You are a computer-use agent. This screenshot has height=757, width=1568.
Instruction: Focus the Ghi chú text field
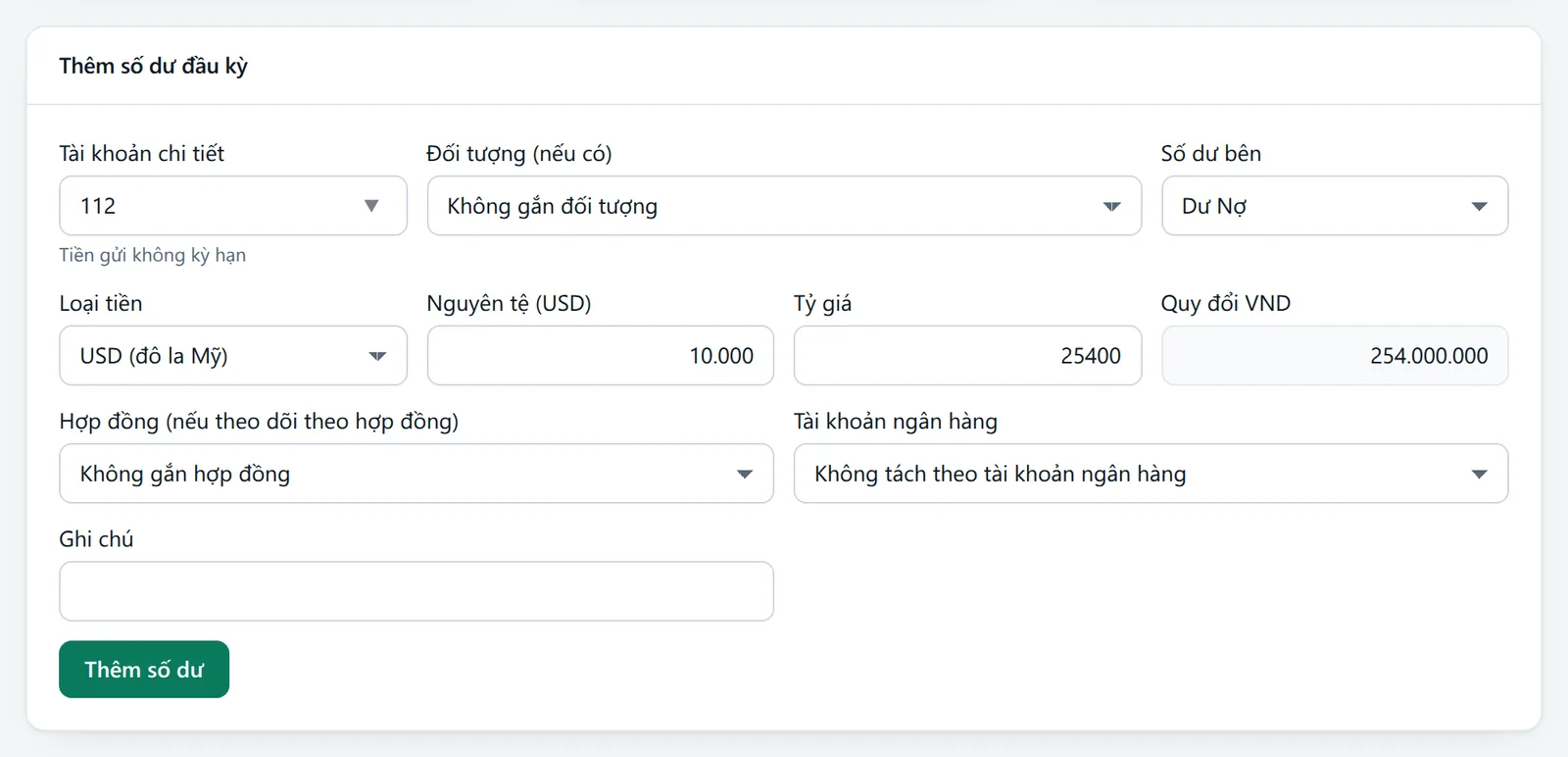pos(416,591)
